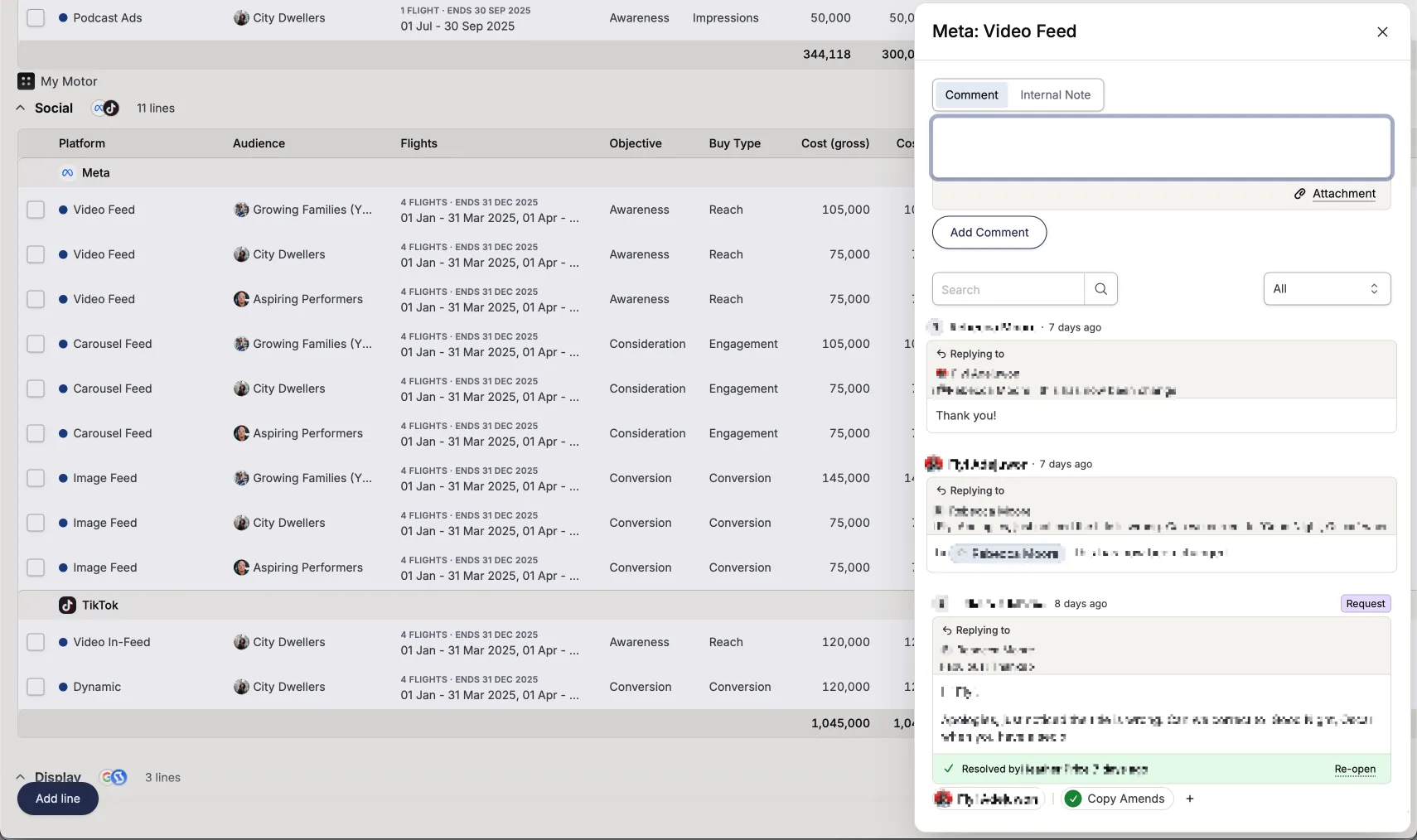Click the Google icon next to Display
The height and width of the screenshot is (840, 1417).
(108, 777)
